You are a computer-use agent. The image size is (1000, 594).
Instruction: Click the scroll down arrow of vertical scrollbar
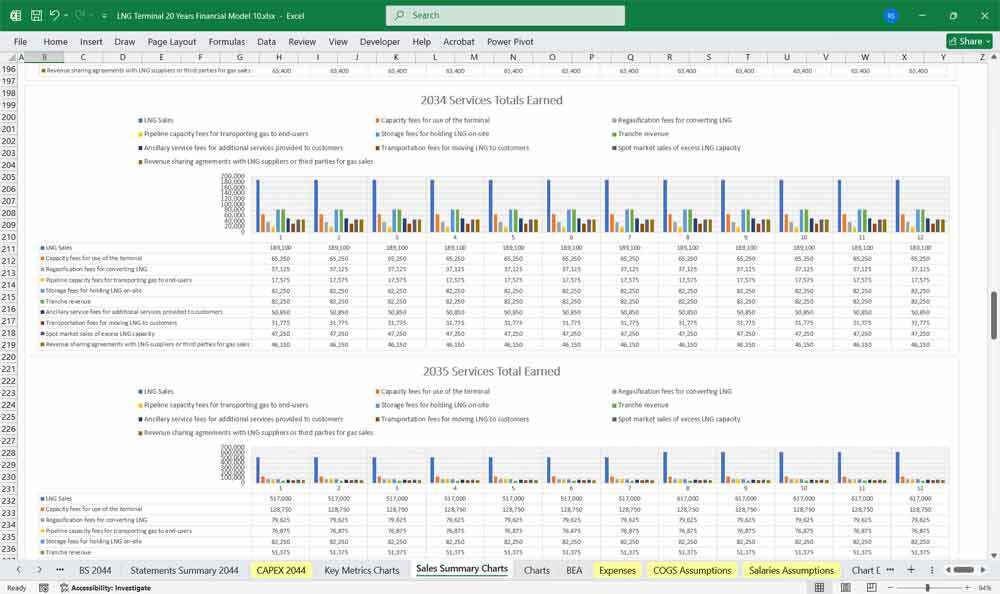point(994,556)
